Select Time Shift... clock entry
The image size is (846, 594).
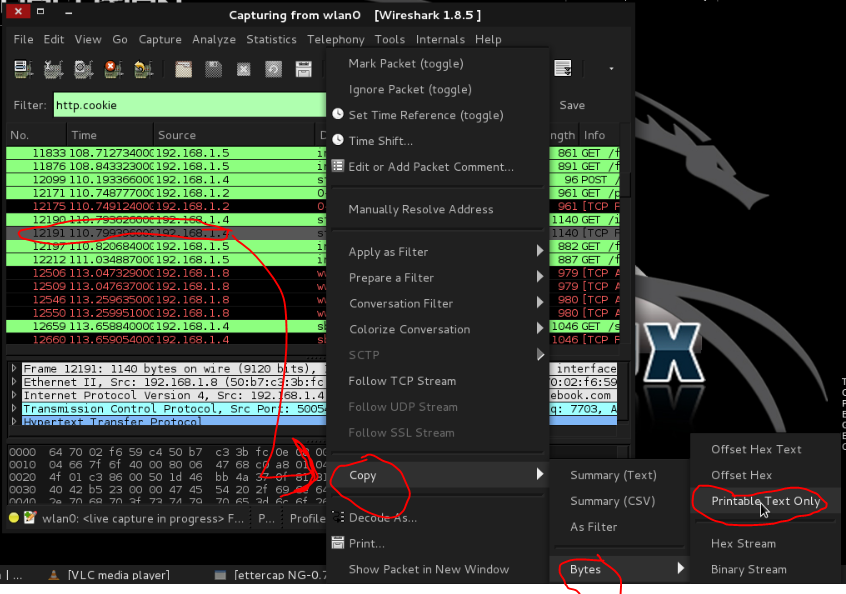point(380,141)
